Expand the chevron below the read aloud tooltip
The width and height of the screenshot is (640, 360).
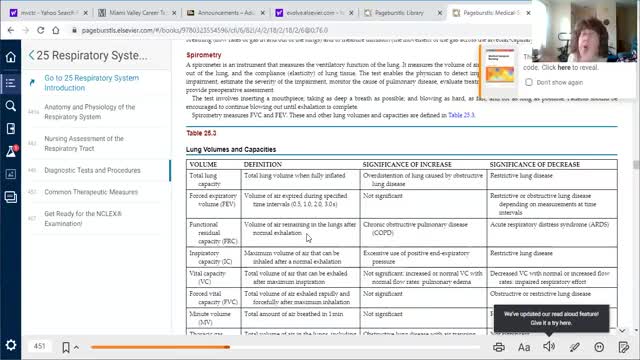(x=622, y=331)
